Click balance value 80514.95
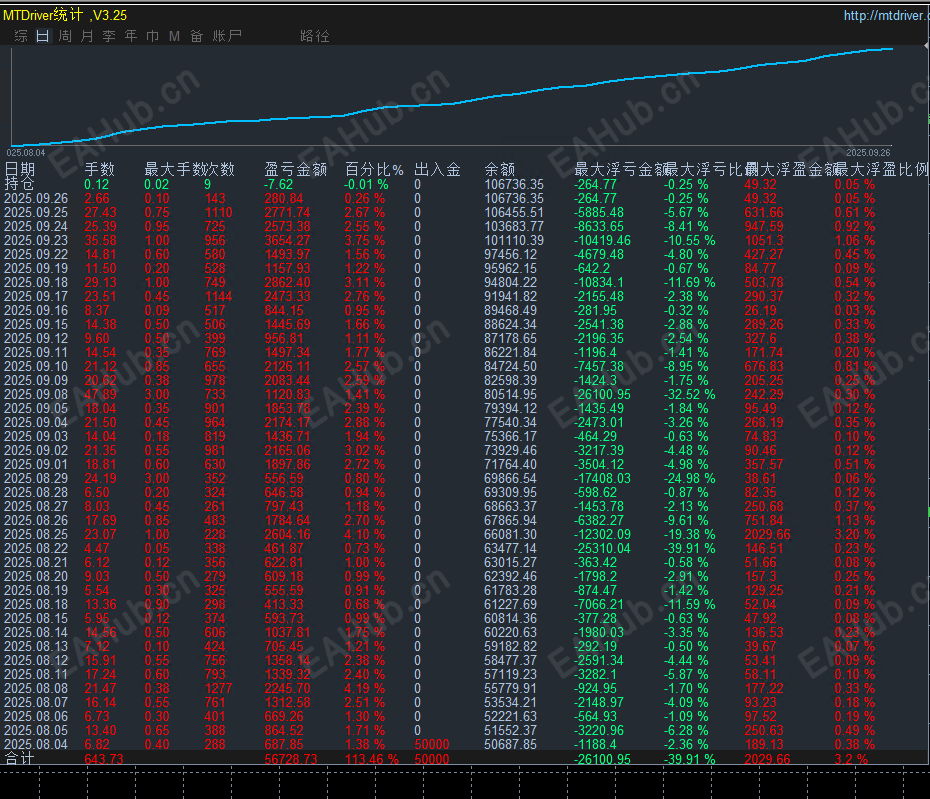 [x=510, y=394]
